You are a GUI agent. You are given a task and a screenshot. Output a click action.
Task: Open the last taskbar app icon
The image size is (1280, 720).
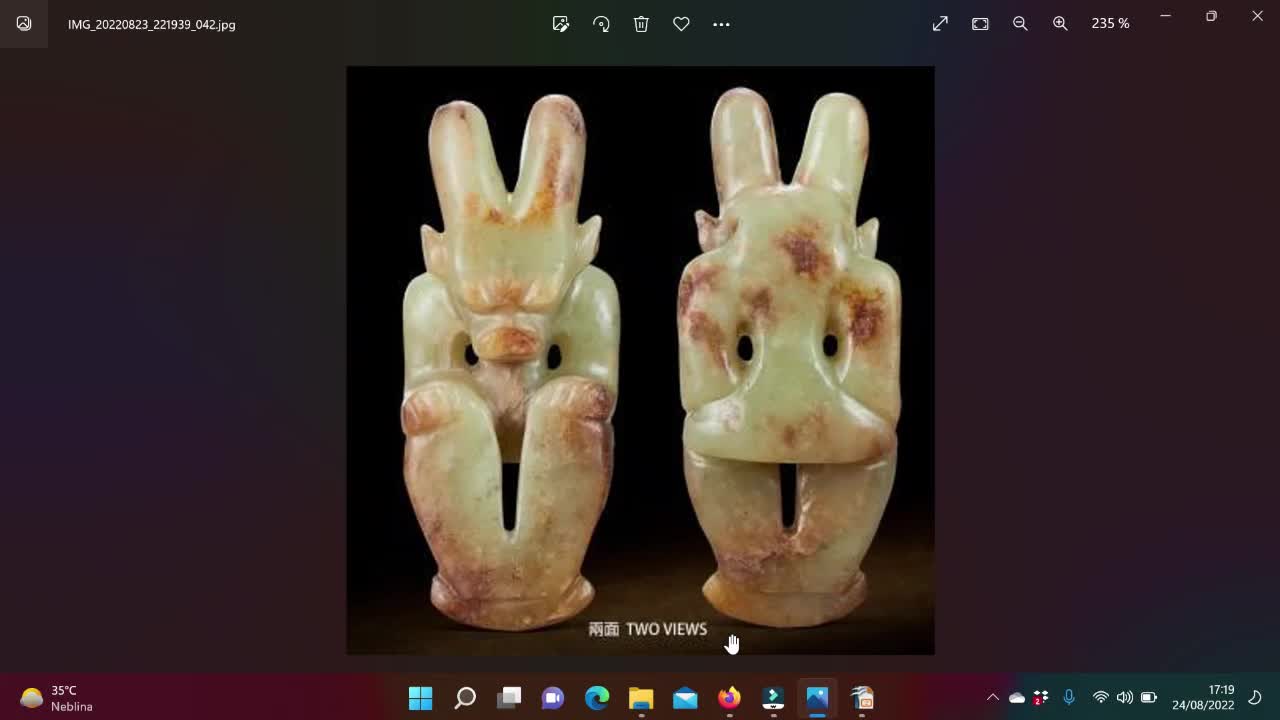tap(861, 697)
